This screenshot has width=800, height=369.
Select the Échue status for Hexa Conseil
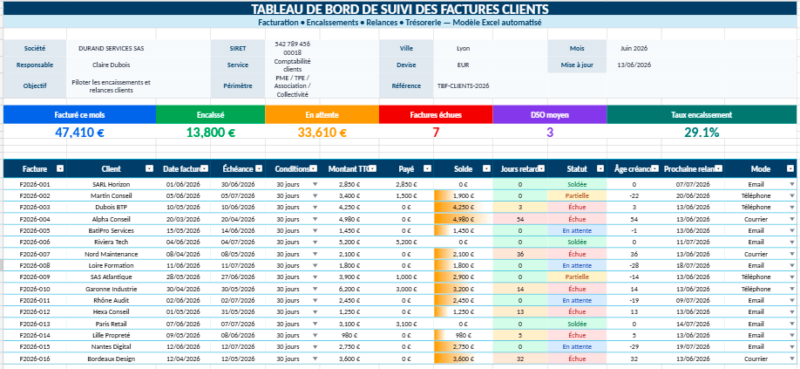(x=577, y=312)
